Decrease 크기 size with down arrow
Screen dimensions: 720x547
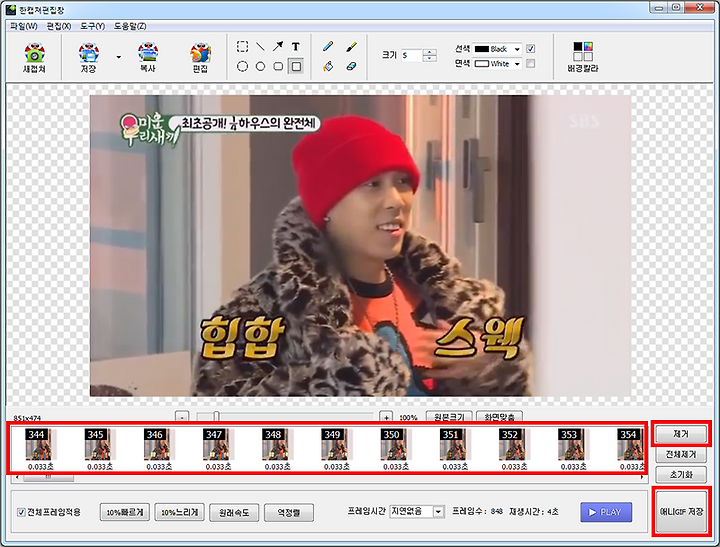click(x=429, y=59)
